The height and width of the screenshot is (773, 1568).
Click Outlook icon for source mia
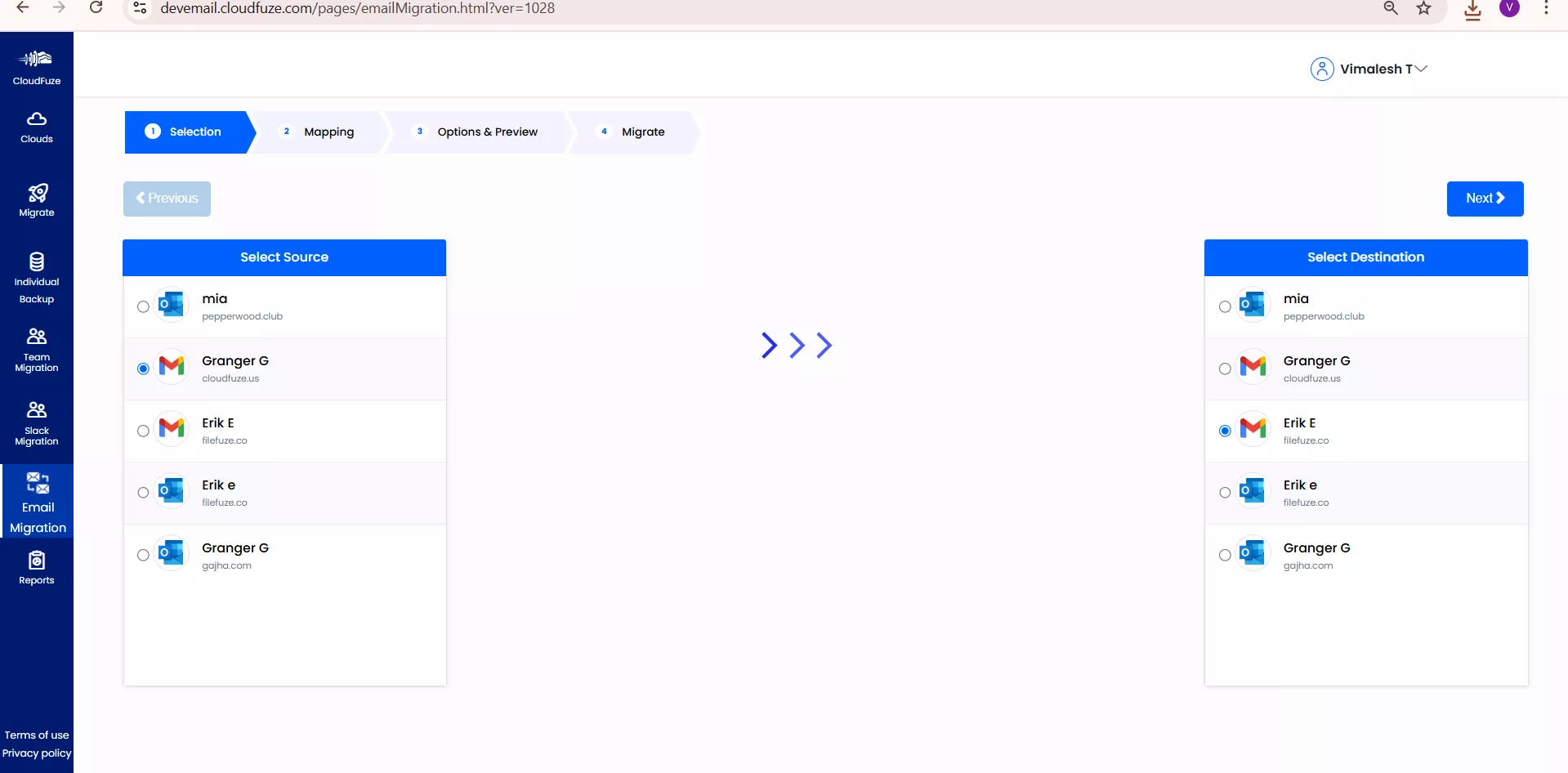[x=172, y=306]
